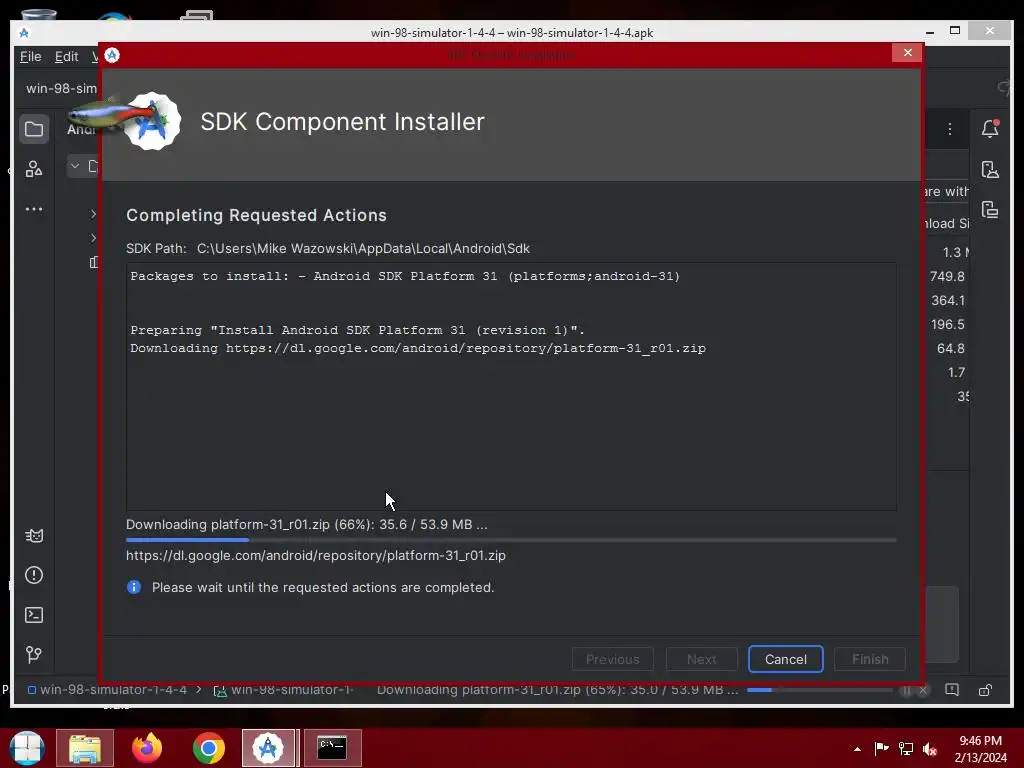Open the Version Control tool window
The height and width of the screenshot is (768, 1024).
[x=34, y=654]
